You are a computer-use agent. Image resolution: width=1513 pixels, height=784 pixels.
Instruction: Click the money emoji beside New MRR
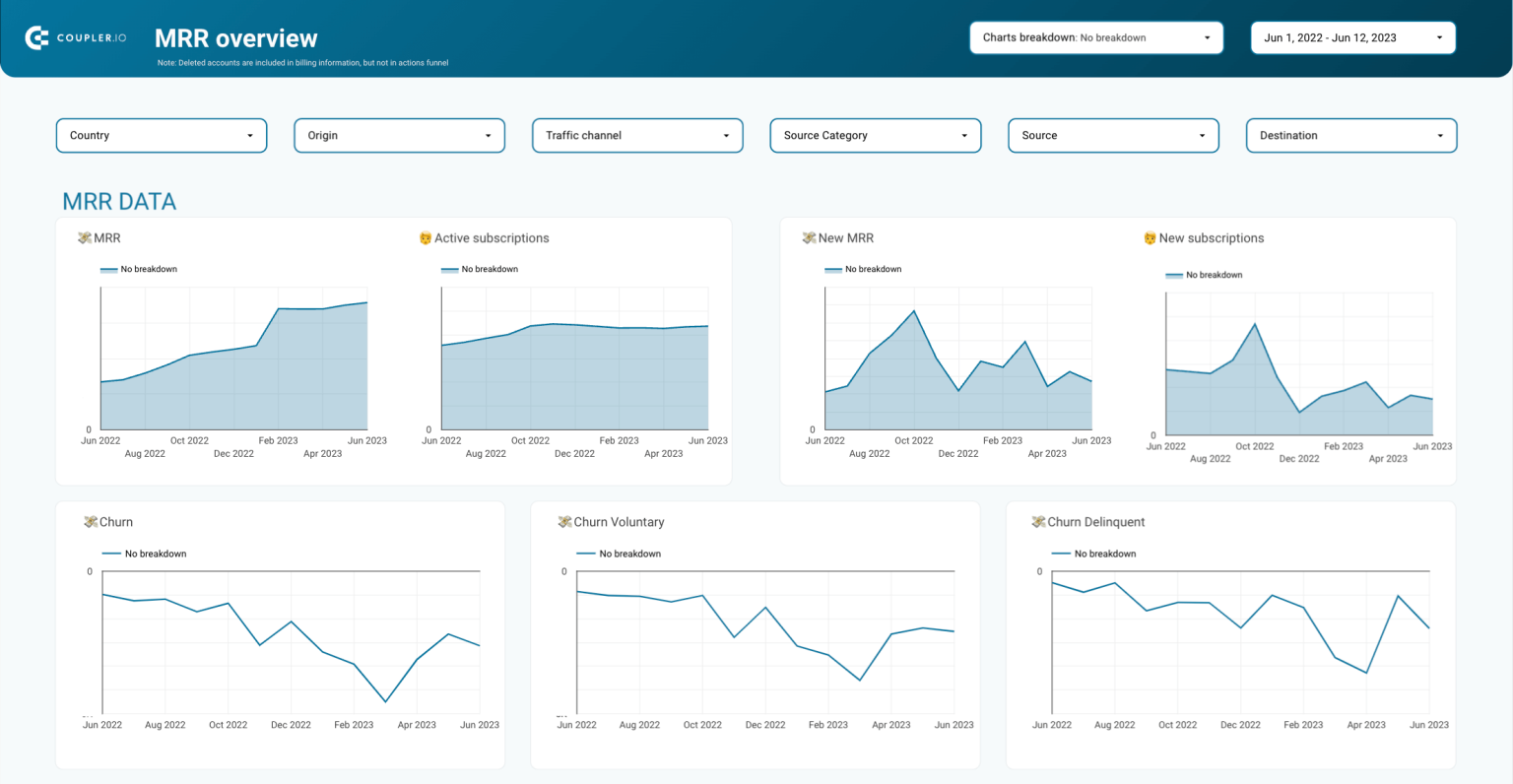click(808, 237)
